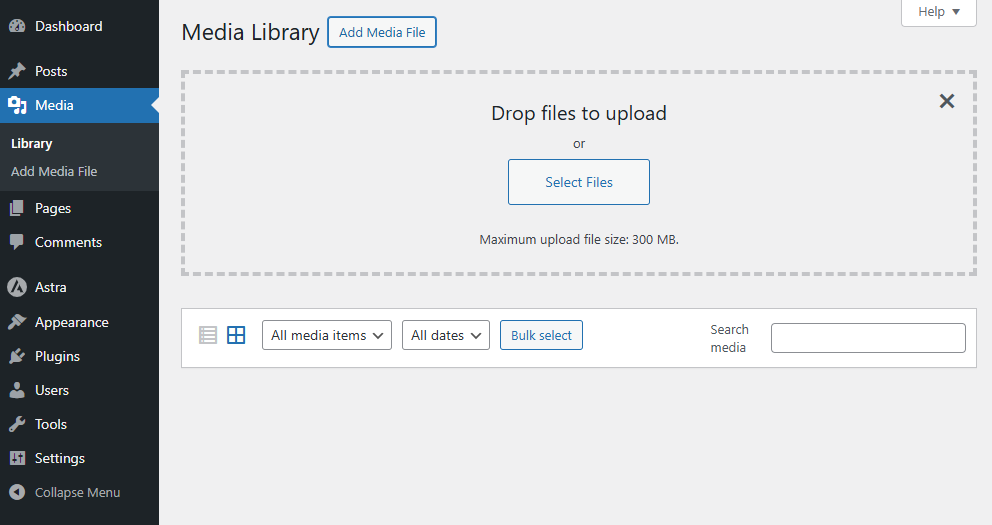992x525 pixels.
Task: Expand the Help tab
Action: pyautogui.click(x=938, y=12)
